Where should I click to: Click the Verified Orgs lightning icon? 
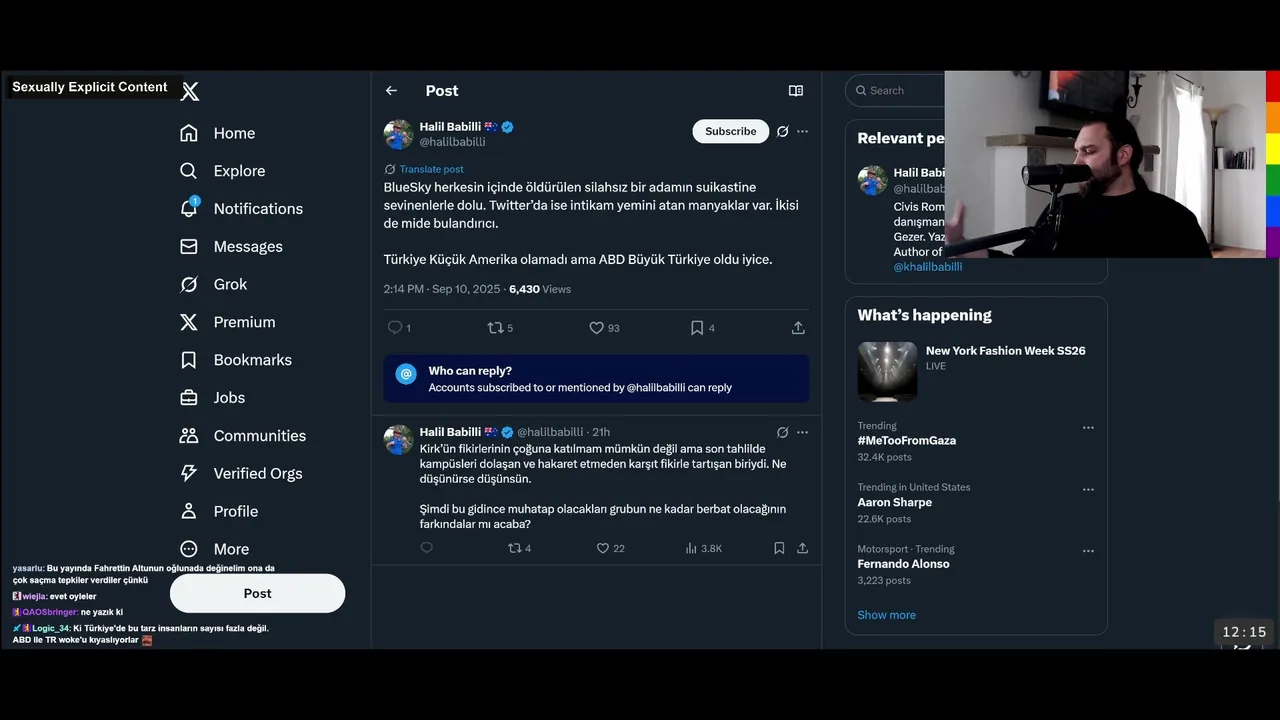click(188, 473)
